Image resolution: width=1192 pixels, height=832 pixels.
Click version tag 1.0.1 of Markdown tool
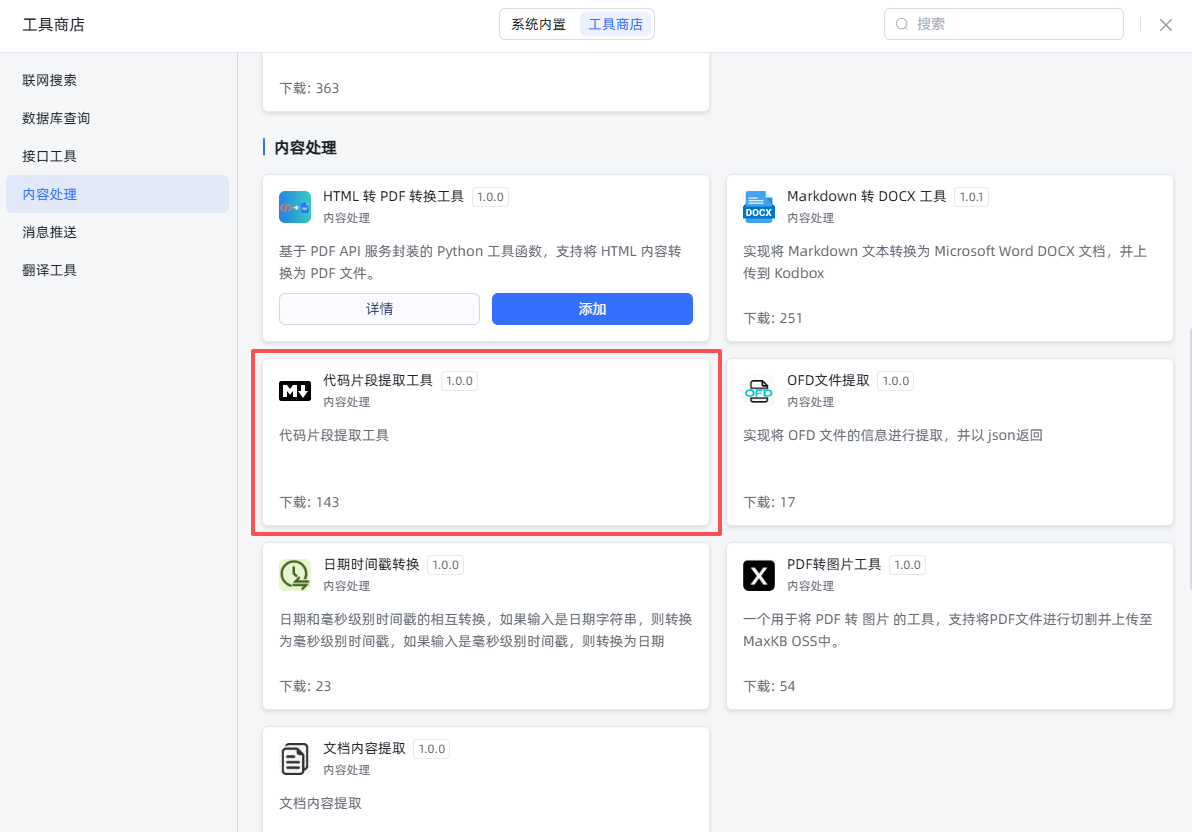(x=971, y=197)
